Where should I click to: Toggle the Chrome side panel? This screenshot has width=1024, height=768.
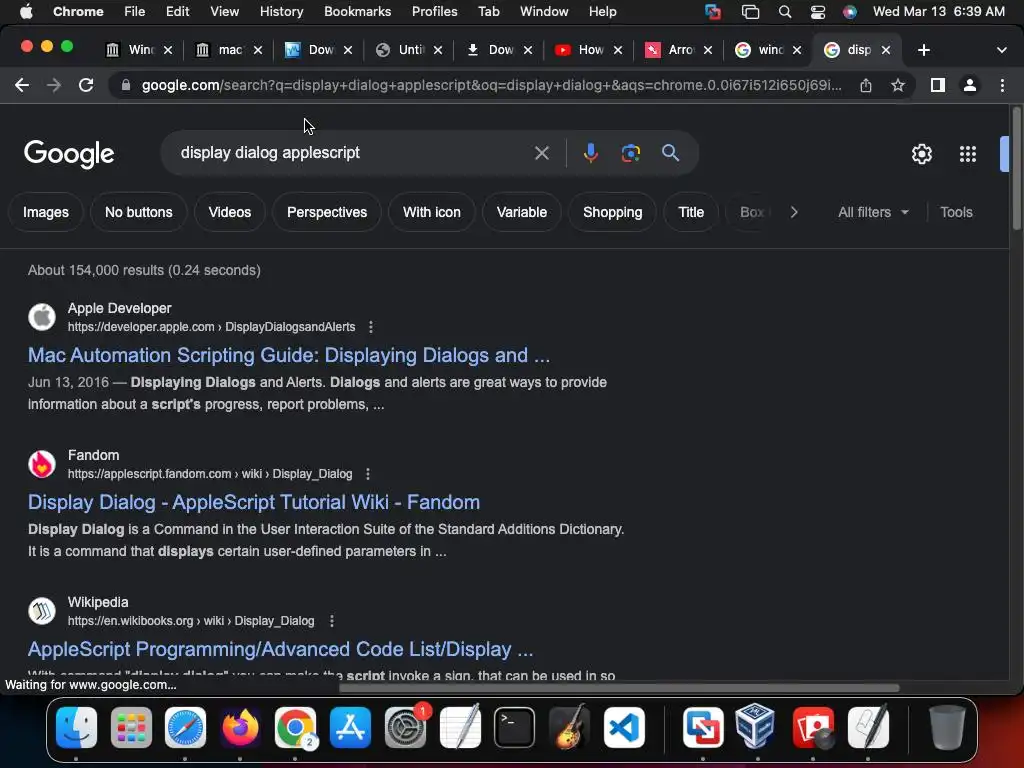click(x=938, y=86)
